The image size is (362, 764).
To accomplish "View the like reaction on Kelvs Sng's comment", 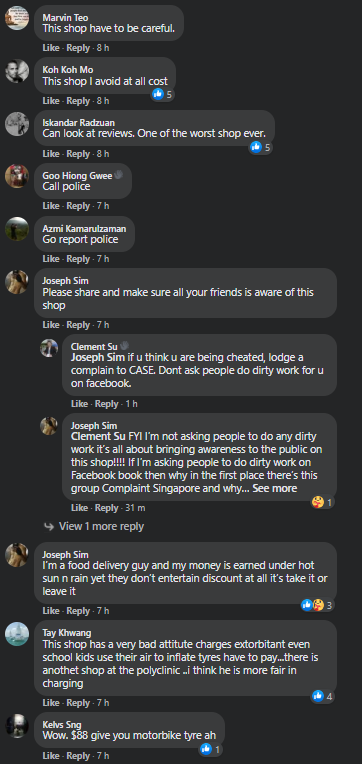I will [x=211, y=749].
